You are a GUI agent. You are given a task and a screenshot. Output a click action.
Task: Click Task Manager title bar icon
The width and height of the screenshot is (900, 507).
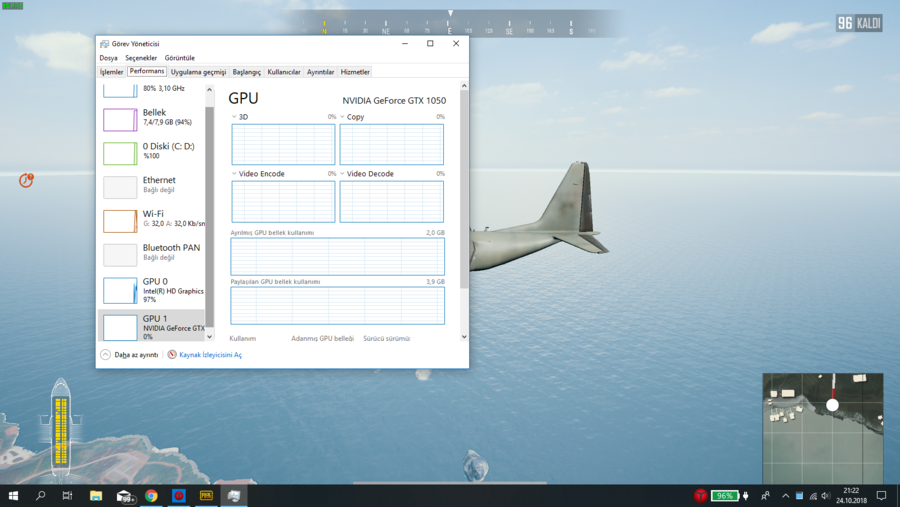coord(104,44)
